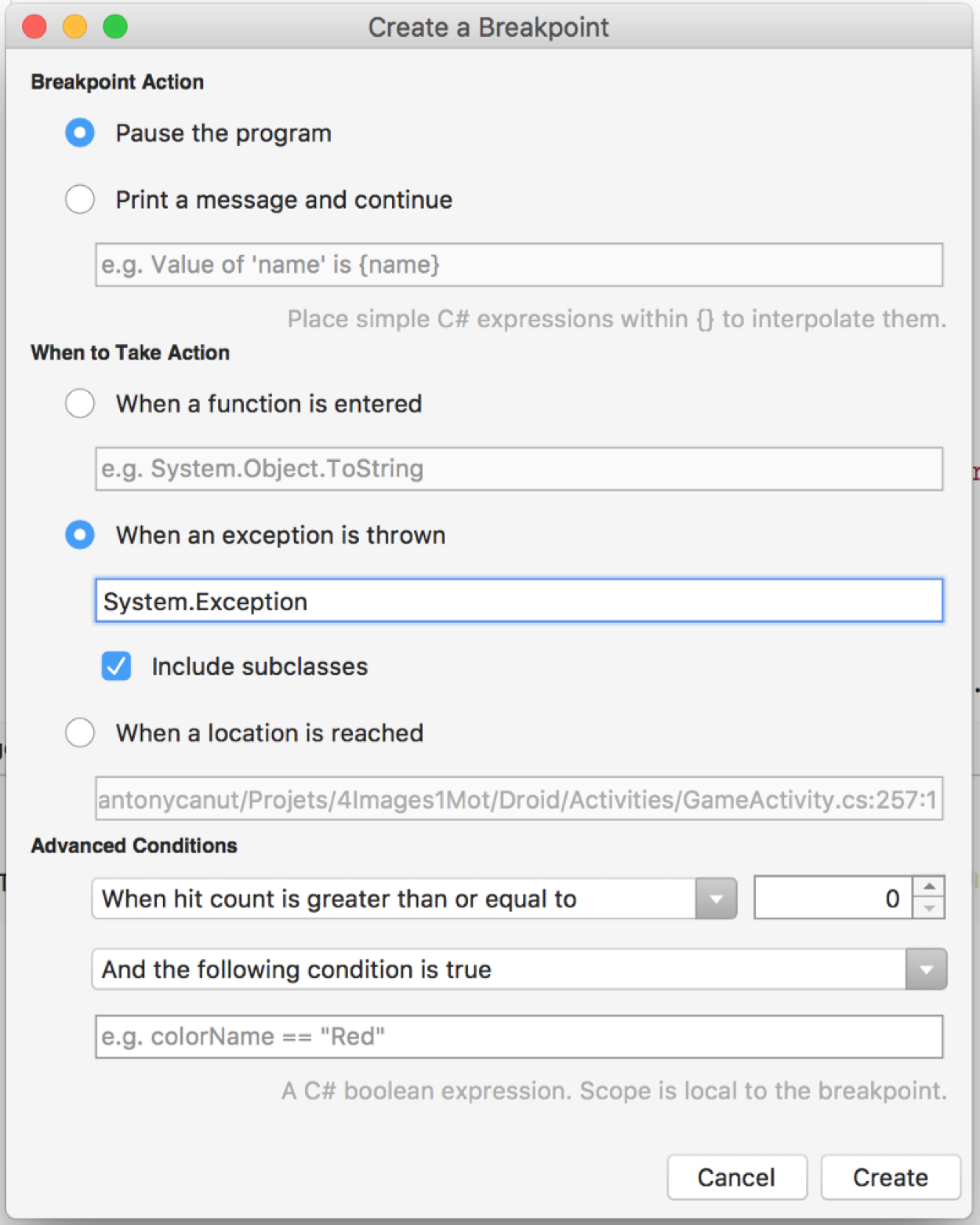Uncheck Include subclasses checkbox
This screenshot has width=980, height=1225.
(x=116, y=666)
